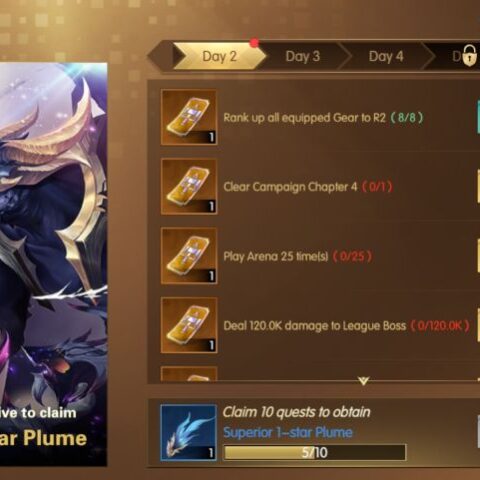Viewport: 480px width, 480px height.
Task: Click the 5/10 quest progress bar
Action: click(x=315, y=452)
